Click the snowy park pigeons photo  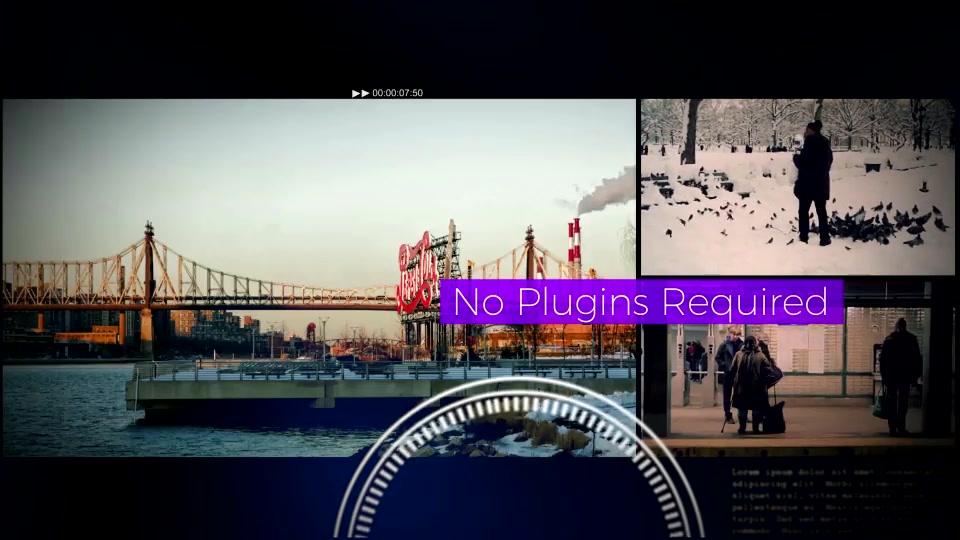(x=797, y=187)
